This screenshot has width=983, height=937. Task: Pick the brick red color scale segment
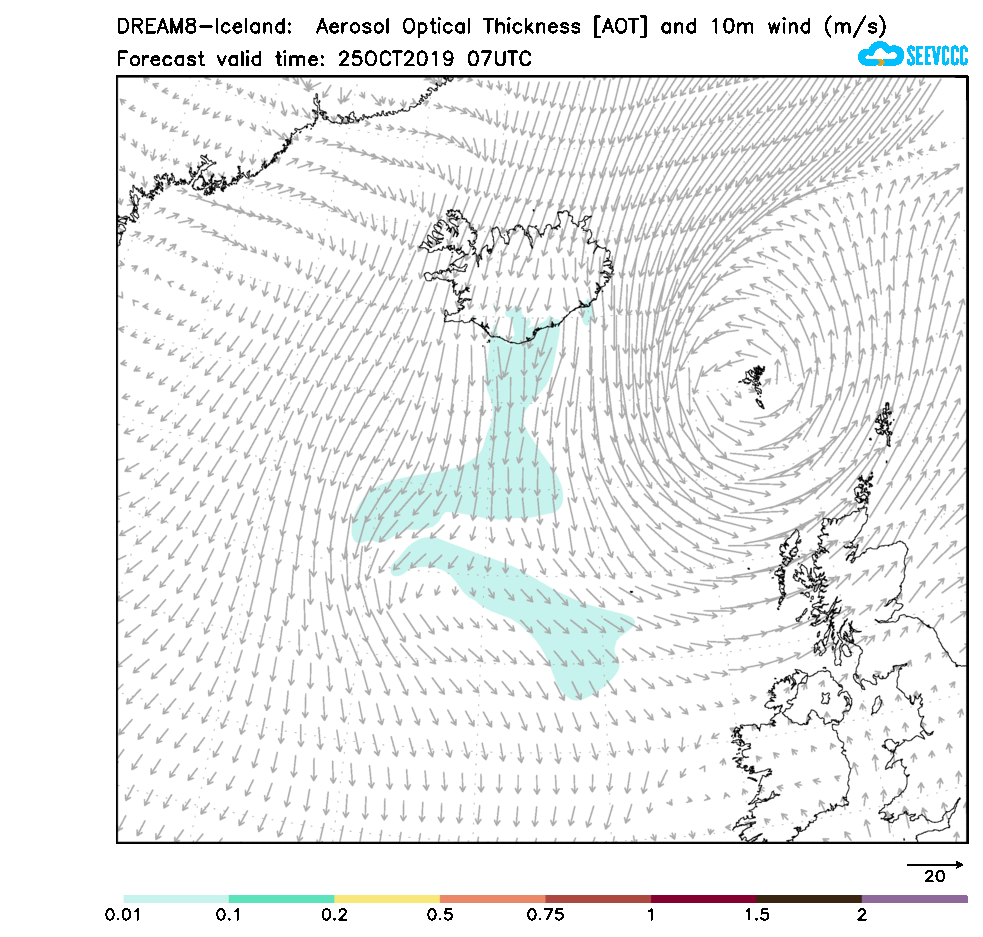[598, 899]
